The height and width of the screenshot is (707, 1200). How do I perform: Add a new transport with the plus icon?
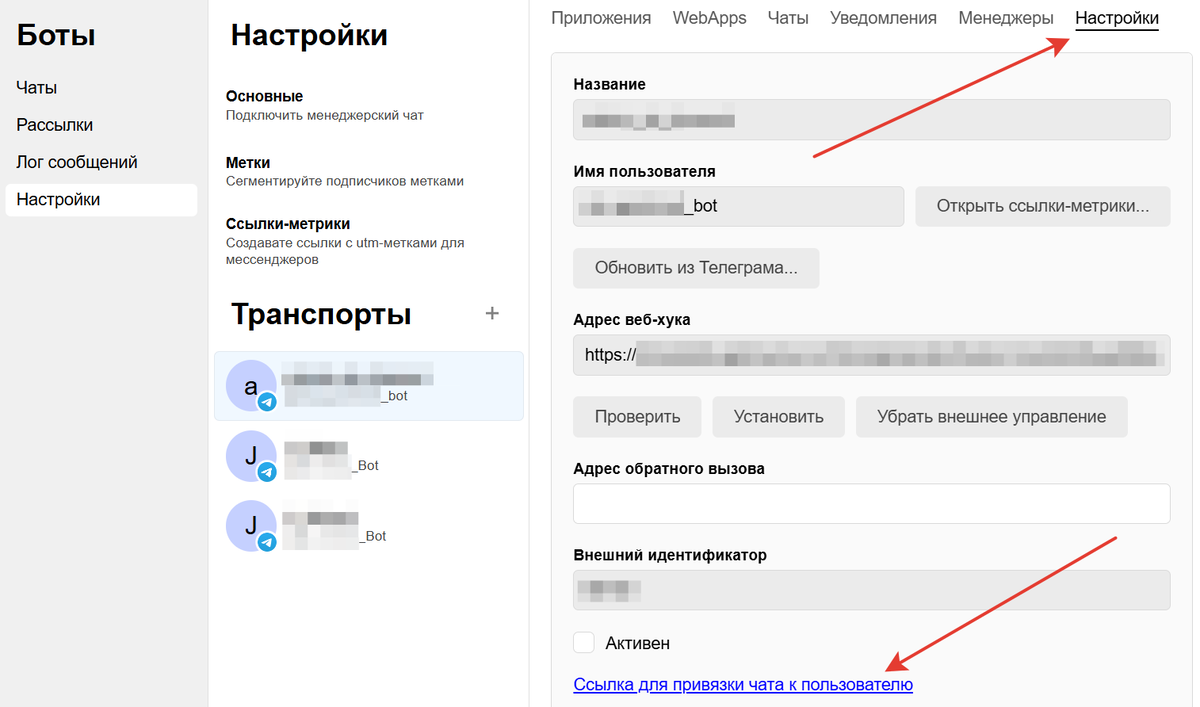click(492, 314)
